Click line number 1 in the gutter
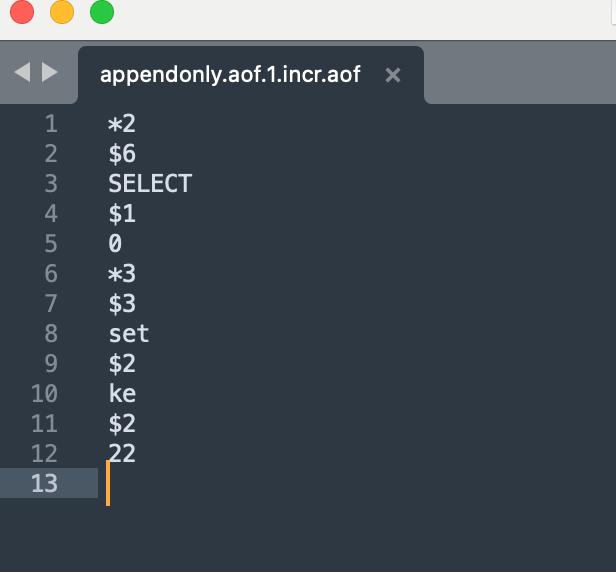 [51, 124]
